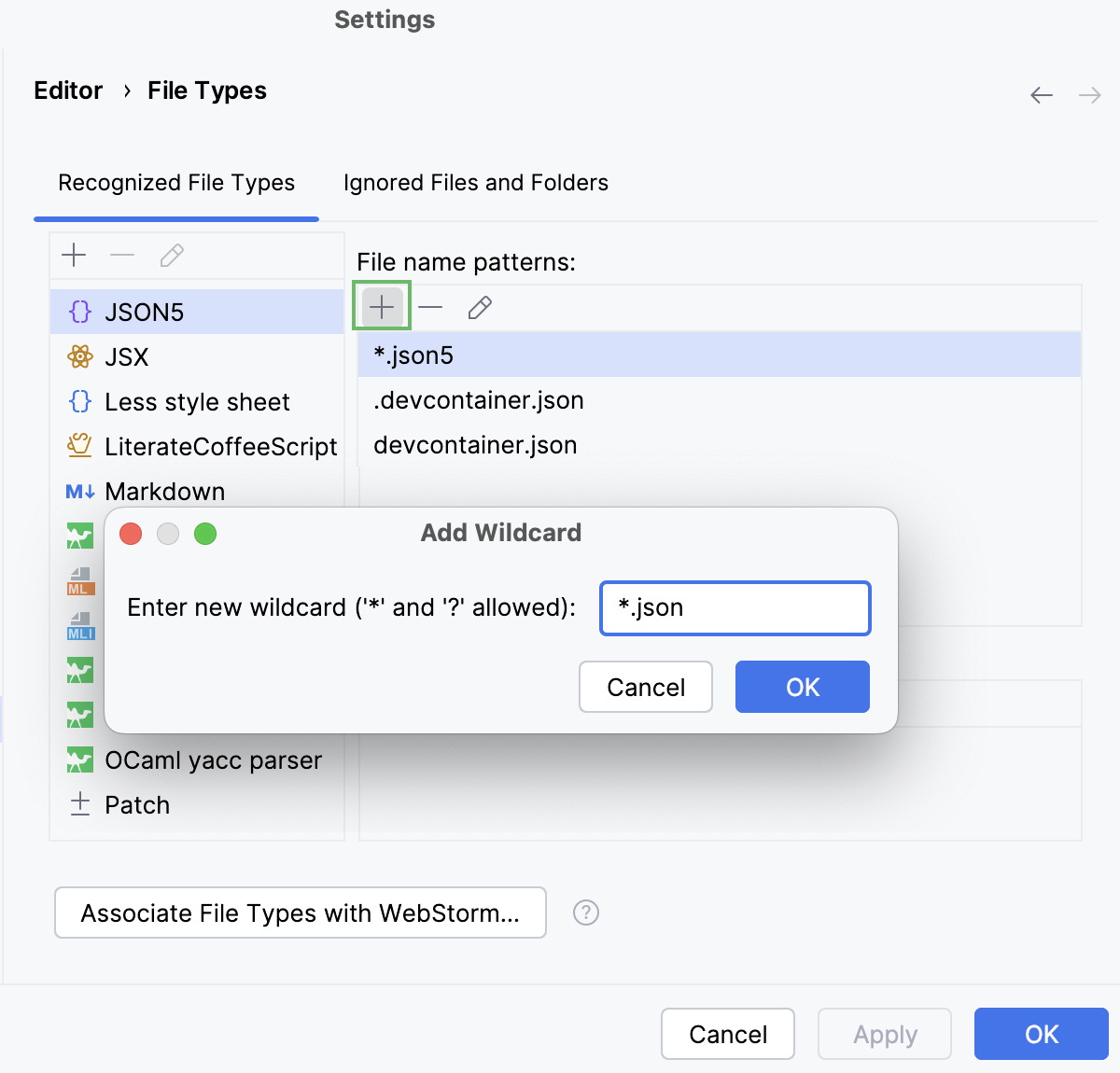Open the Editor breadcrumb link
The height and width of the screenshot is (1073, 1120).
[x=68, y=90]
